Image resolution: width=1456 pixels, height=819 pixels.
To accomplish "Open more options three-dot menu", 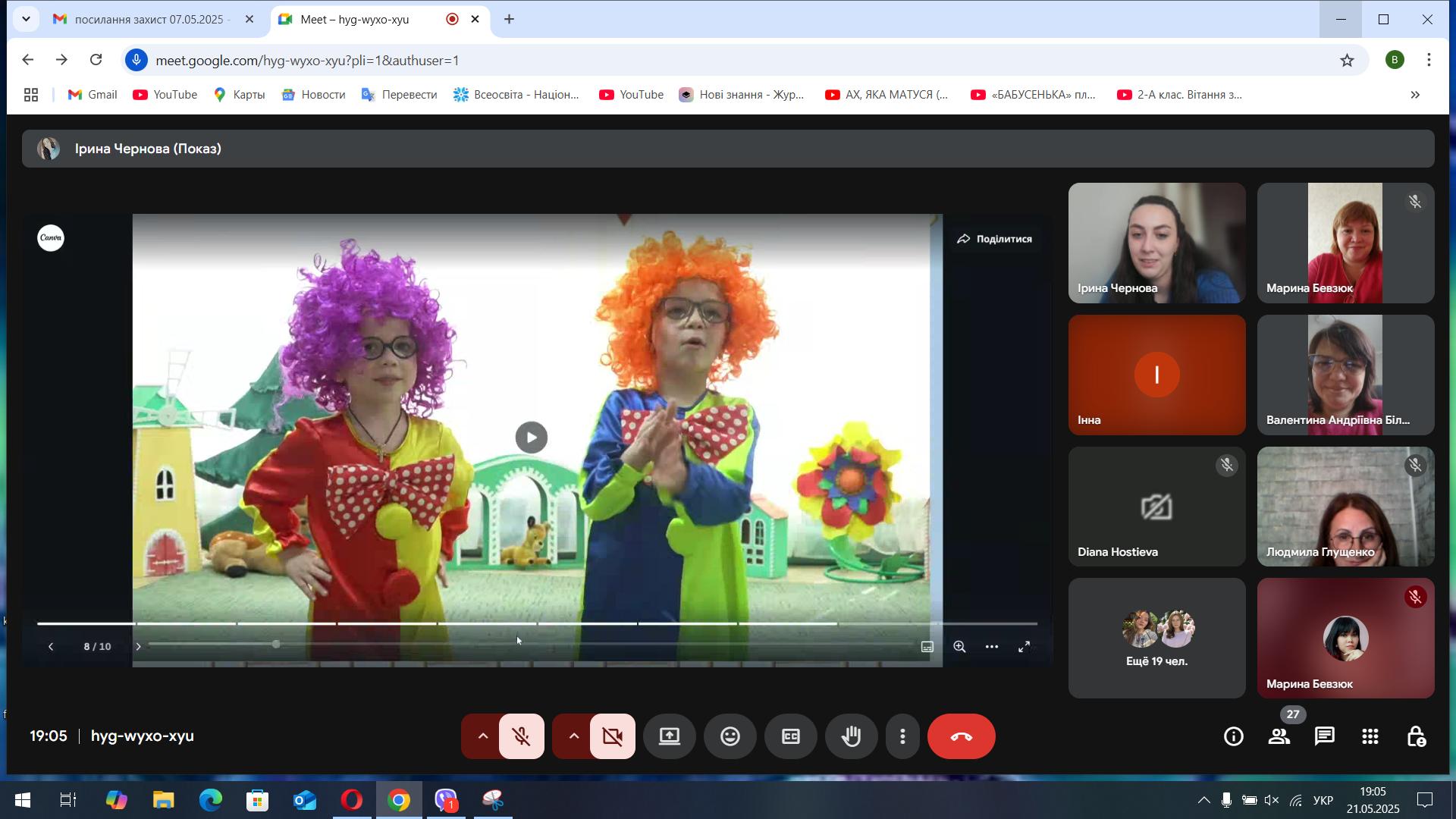I will [902, 736].
